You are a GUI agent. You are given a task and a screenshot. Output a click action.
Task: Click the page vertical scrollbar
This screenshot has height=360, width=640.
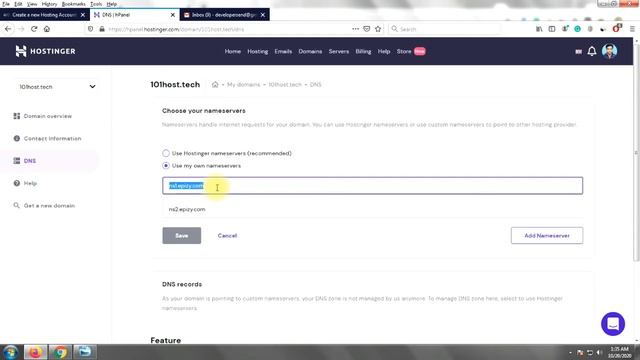click(x=636, y=152)
